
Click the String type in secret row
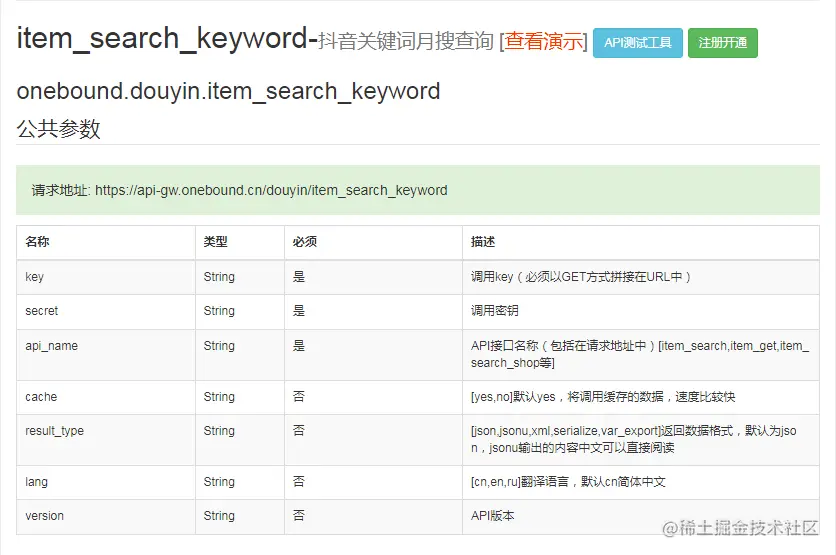click(x=219, y=311)
